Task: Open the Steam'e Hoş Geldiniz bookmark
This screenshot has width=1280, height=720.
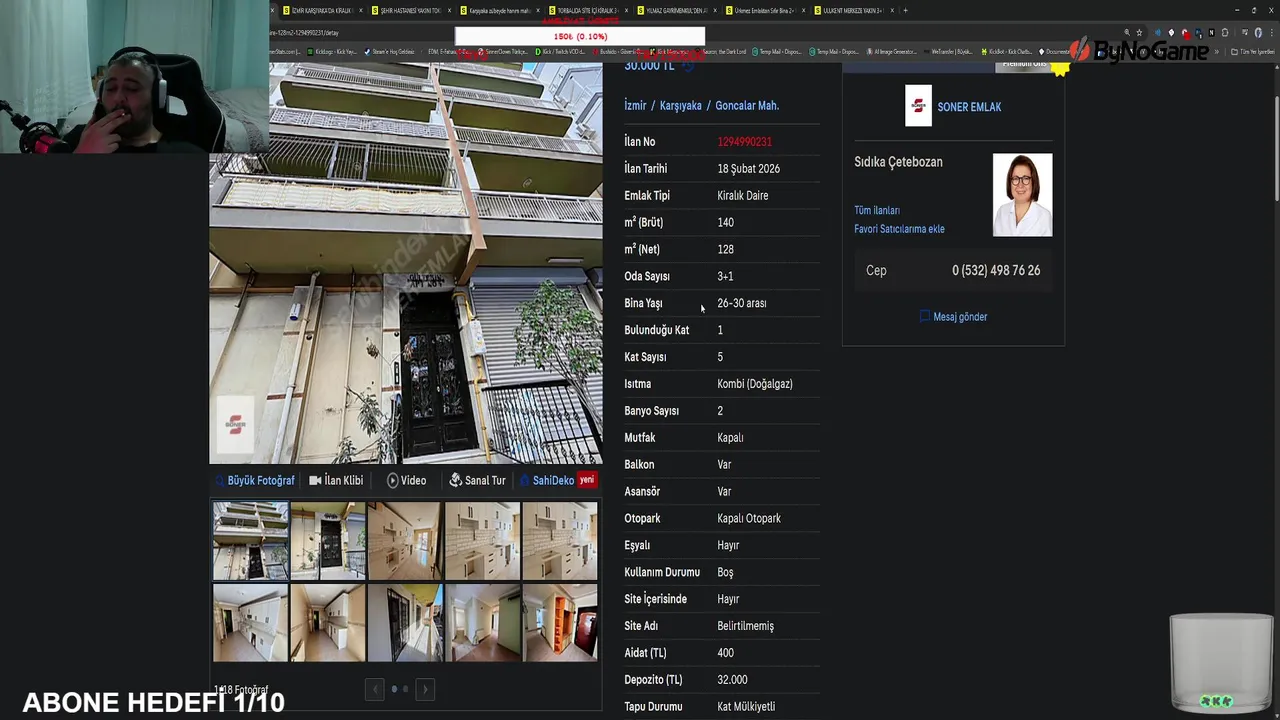Action: tap(390, 52)
